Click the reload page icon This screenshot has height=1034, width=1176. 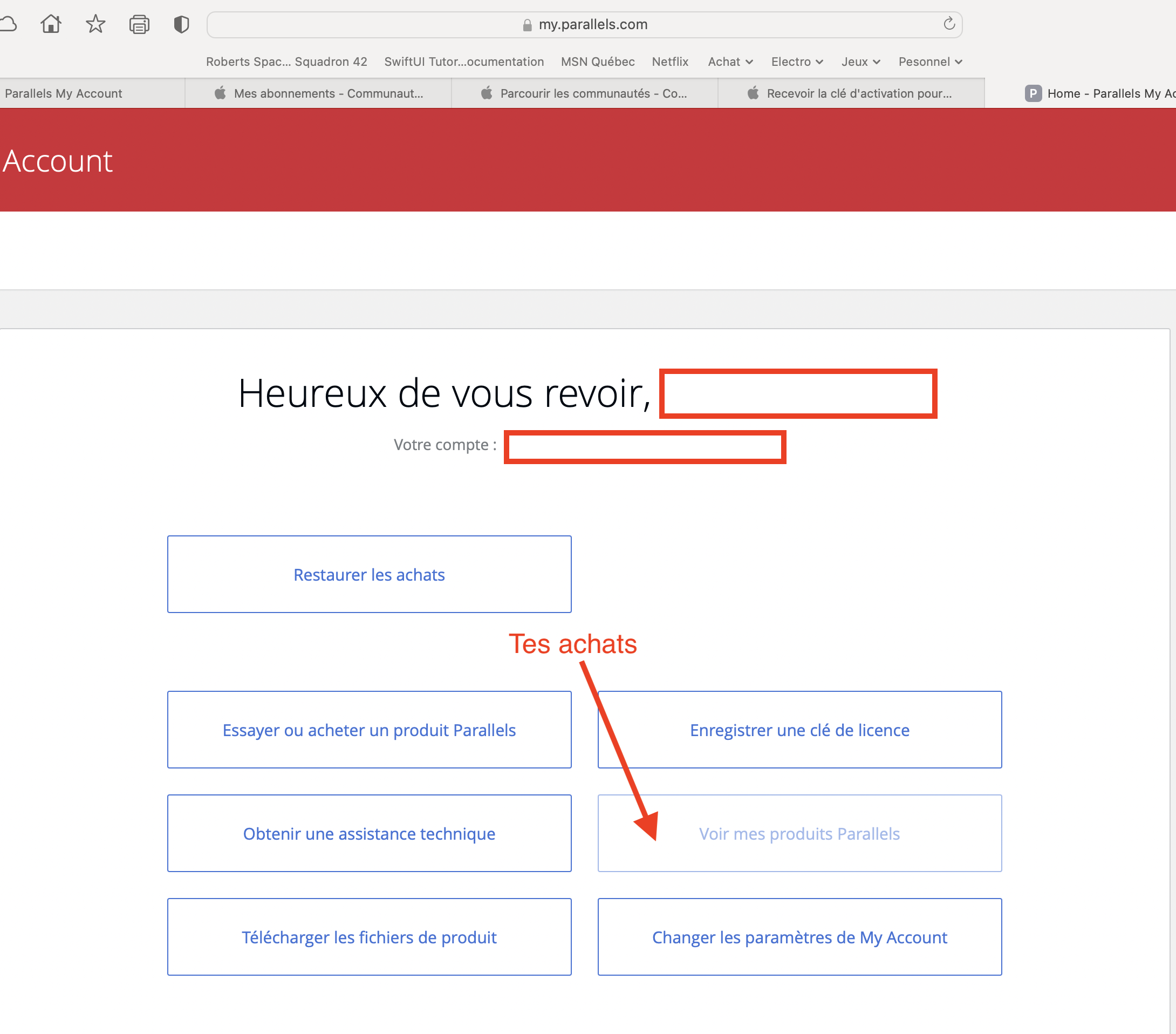(x=949, y=24)
